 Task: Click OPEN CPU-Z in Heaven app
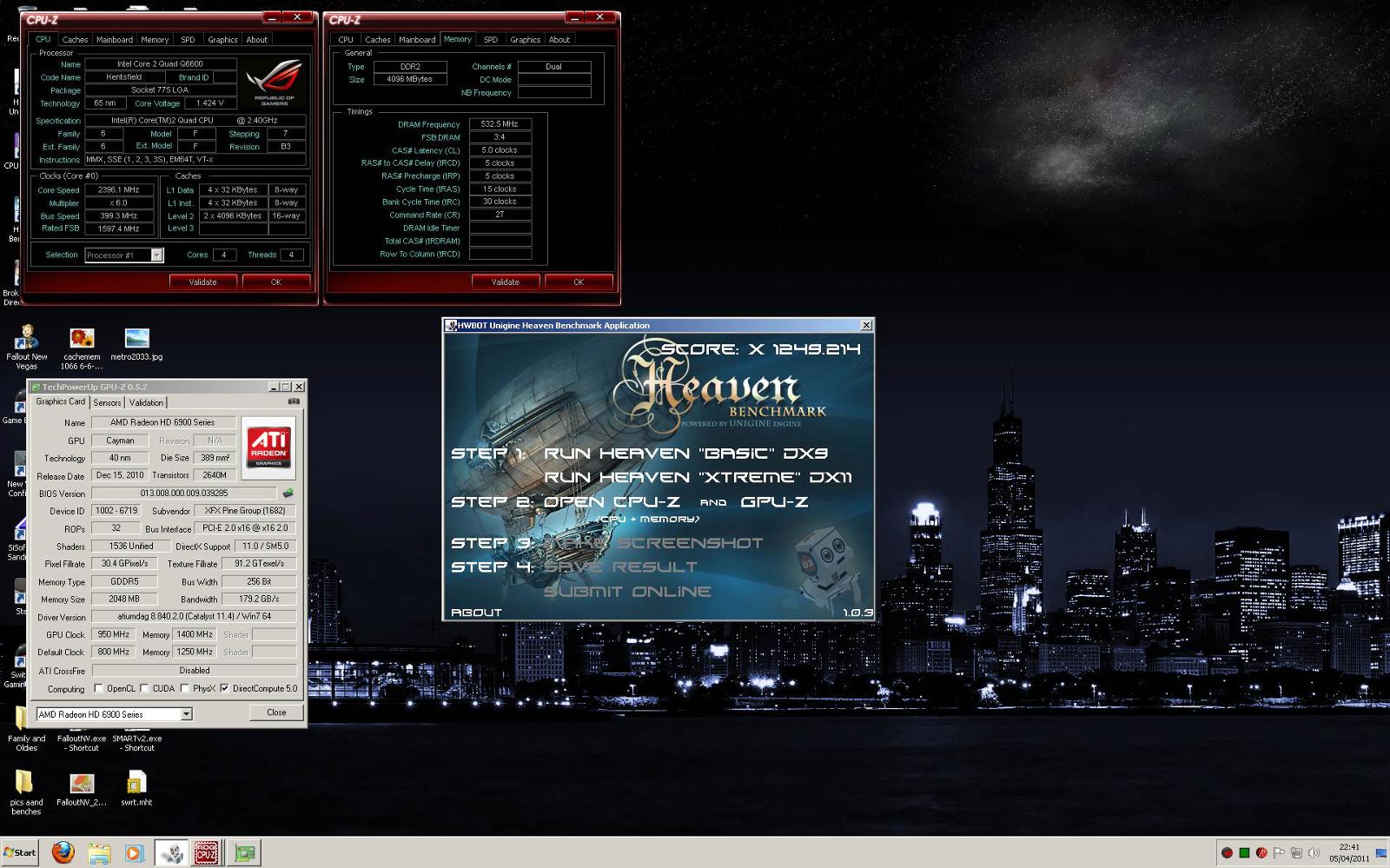click(612, 502)
